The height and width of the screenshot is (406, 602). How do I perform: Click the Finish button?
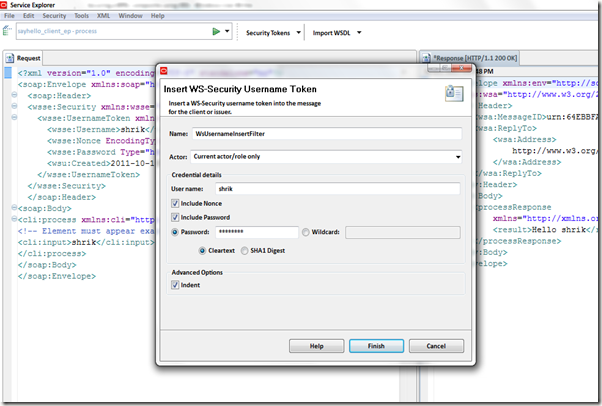[376, 346]
